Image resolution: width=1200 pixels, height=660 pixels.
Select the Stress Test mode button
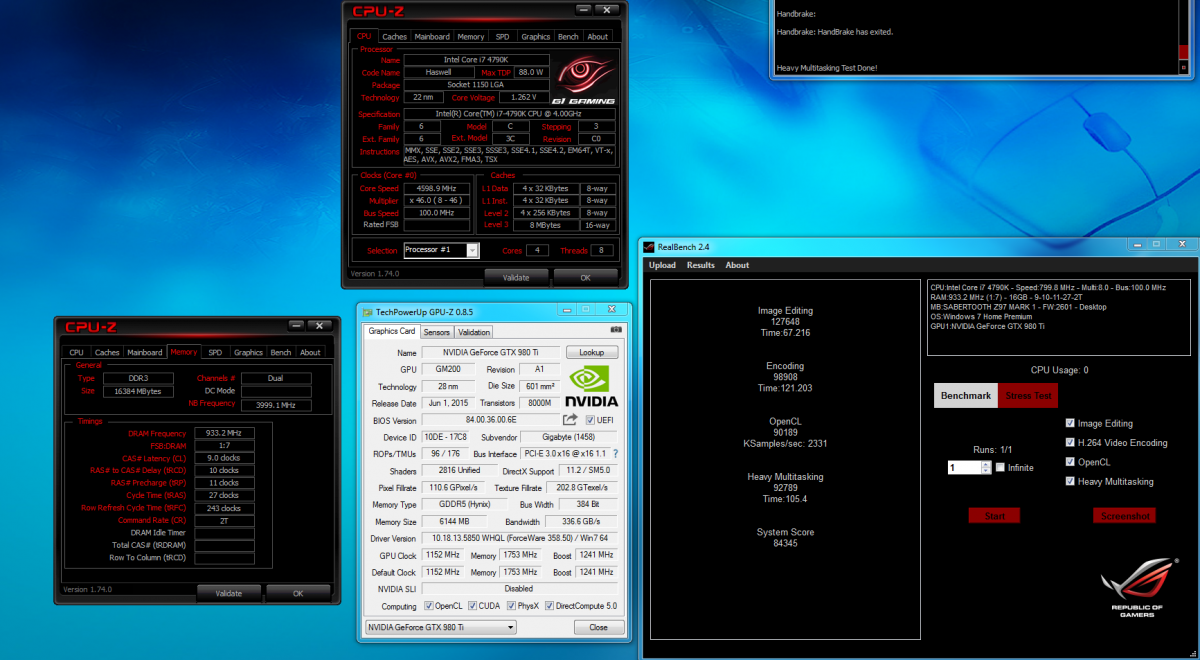1029,395
